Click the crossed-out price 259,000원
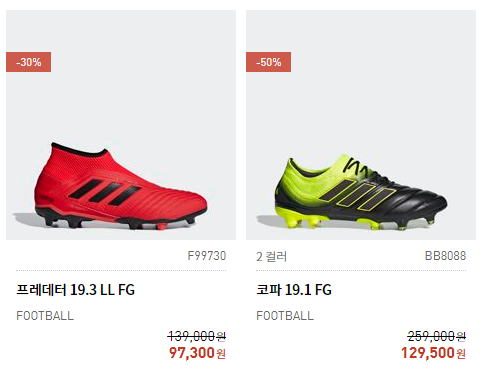The image size is (483, 370). click(x=437, y=336)
